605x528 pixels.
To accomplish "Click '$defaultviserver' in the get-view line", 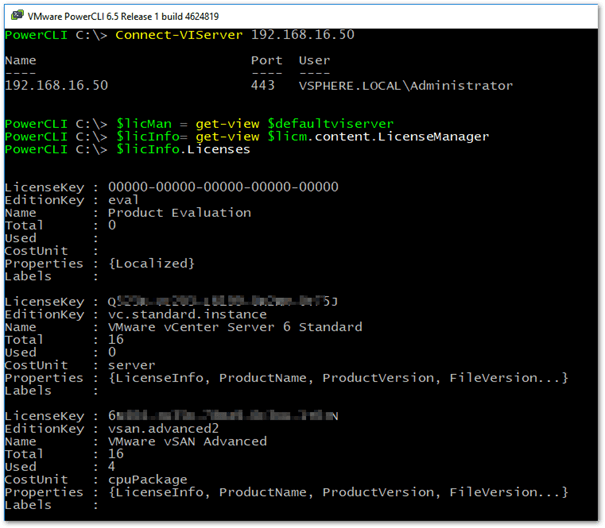I will click(x=331, y=124).
